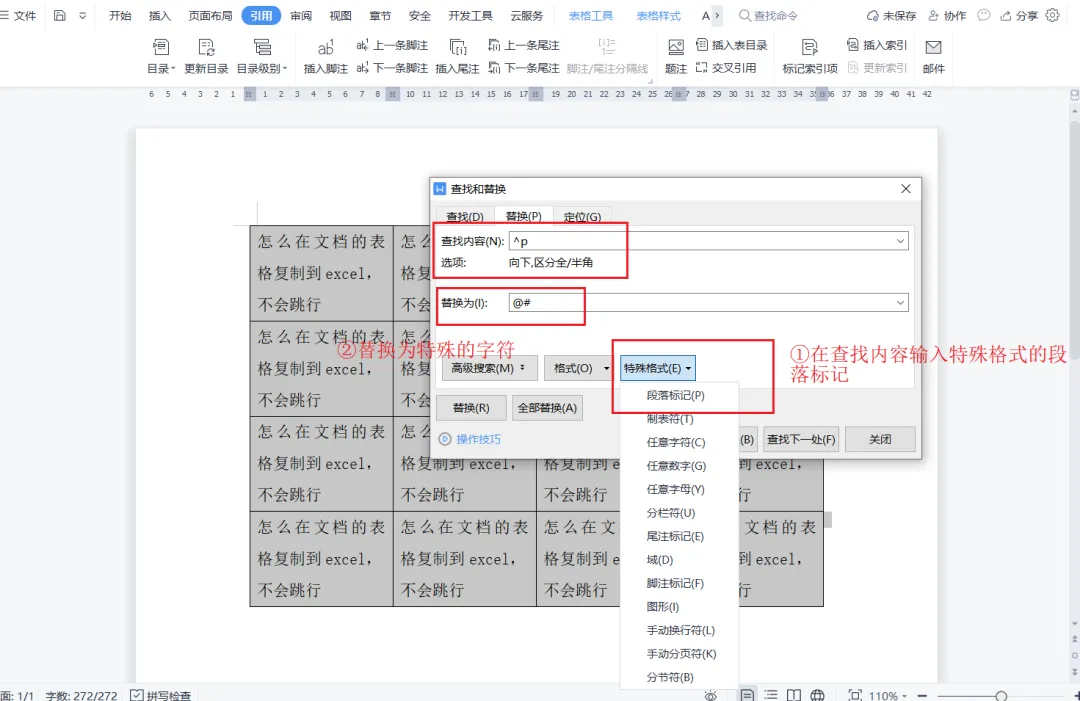Click the 替换(R) button
1080x701 pixels.
[471, 408]
